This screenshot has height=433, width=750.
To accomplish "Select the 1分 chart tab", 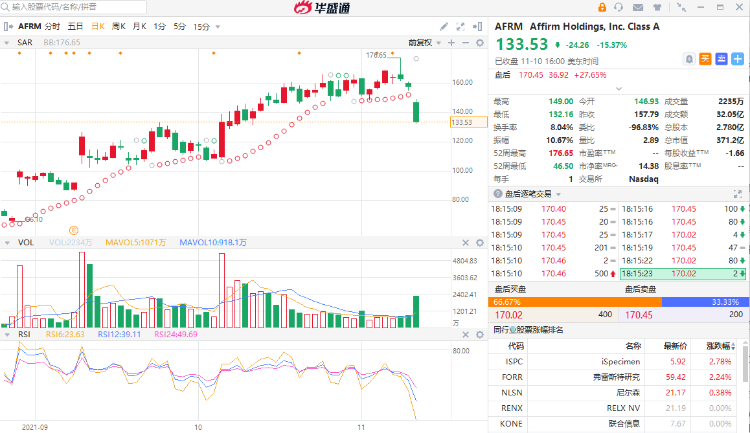I will [159, 26].
